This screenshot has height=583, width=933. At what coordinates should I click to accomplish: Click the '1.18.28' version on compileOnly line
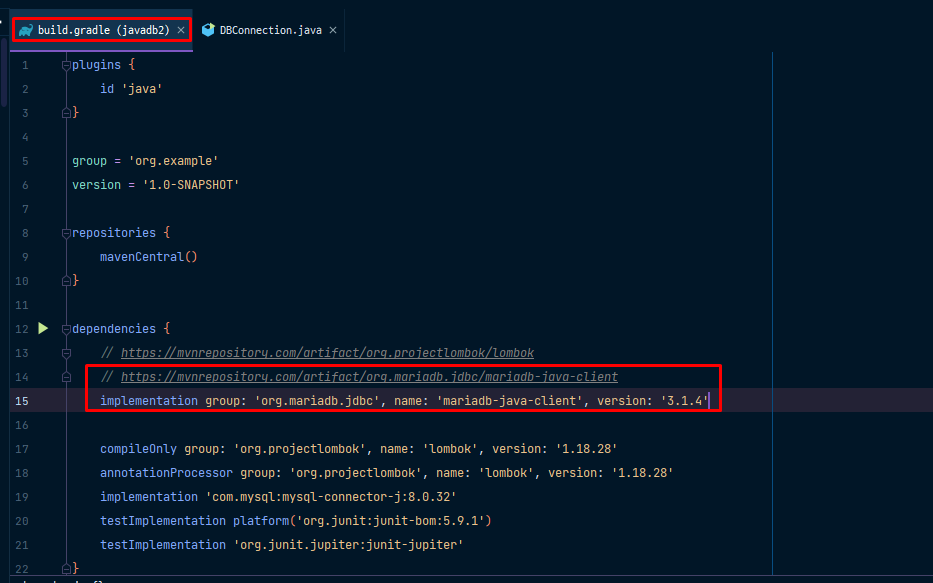586,449
